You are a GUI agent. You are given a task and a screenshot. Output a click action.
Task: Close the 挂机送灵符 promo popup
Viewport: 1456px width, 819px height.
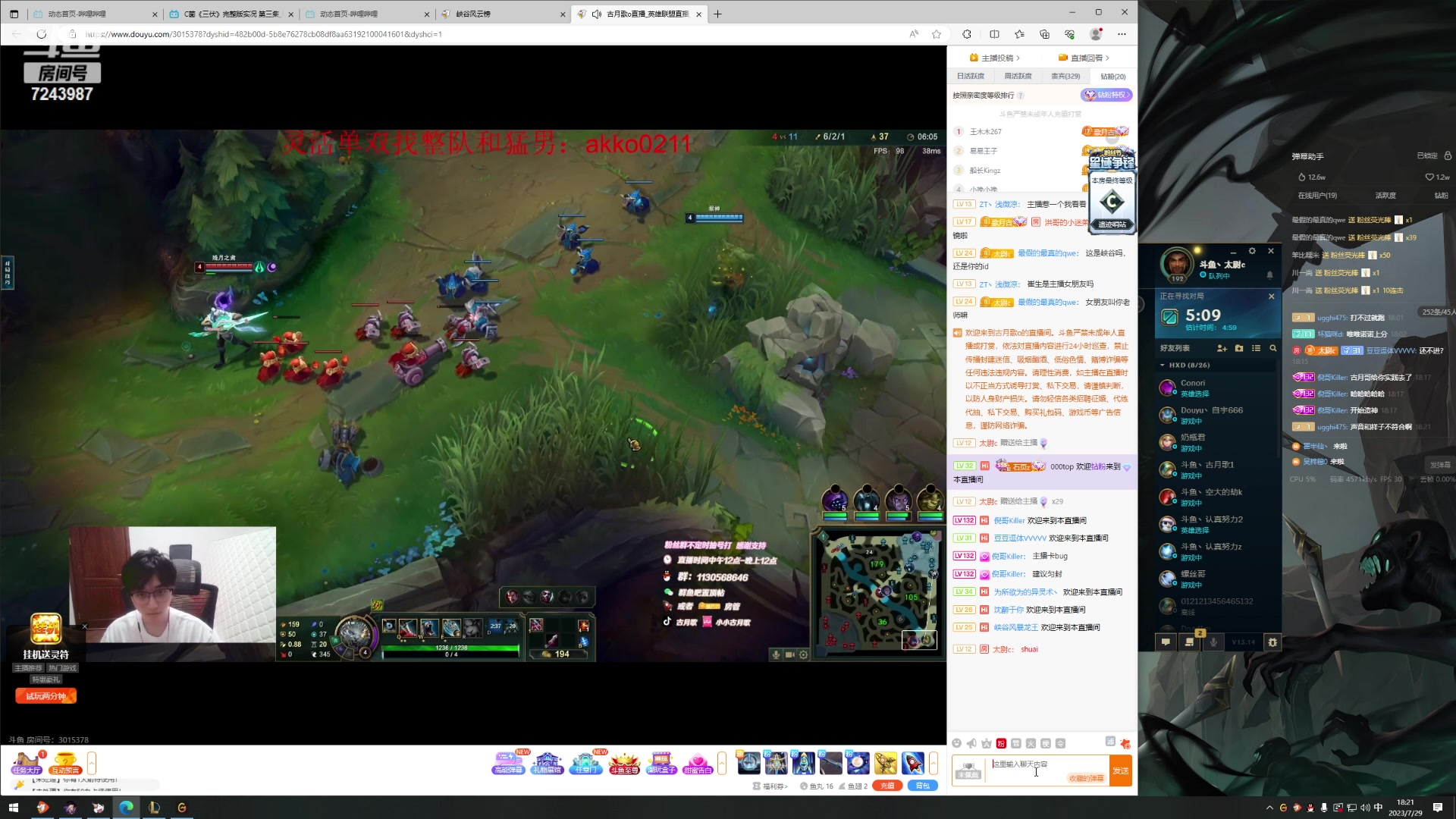[85, 626]
